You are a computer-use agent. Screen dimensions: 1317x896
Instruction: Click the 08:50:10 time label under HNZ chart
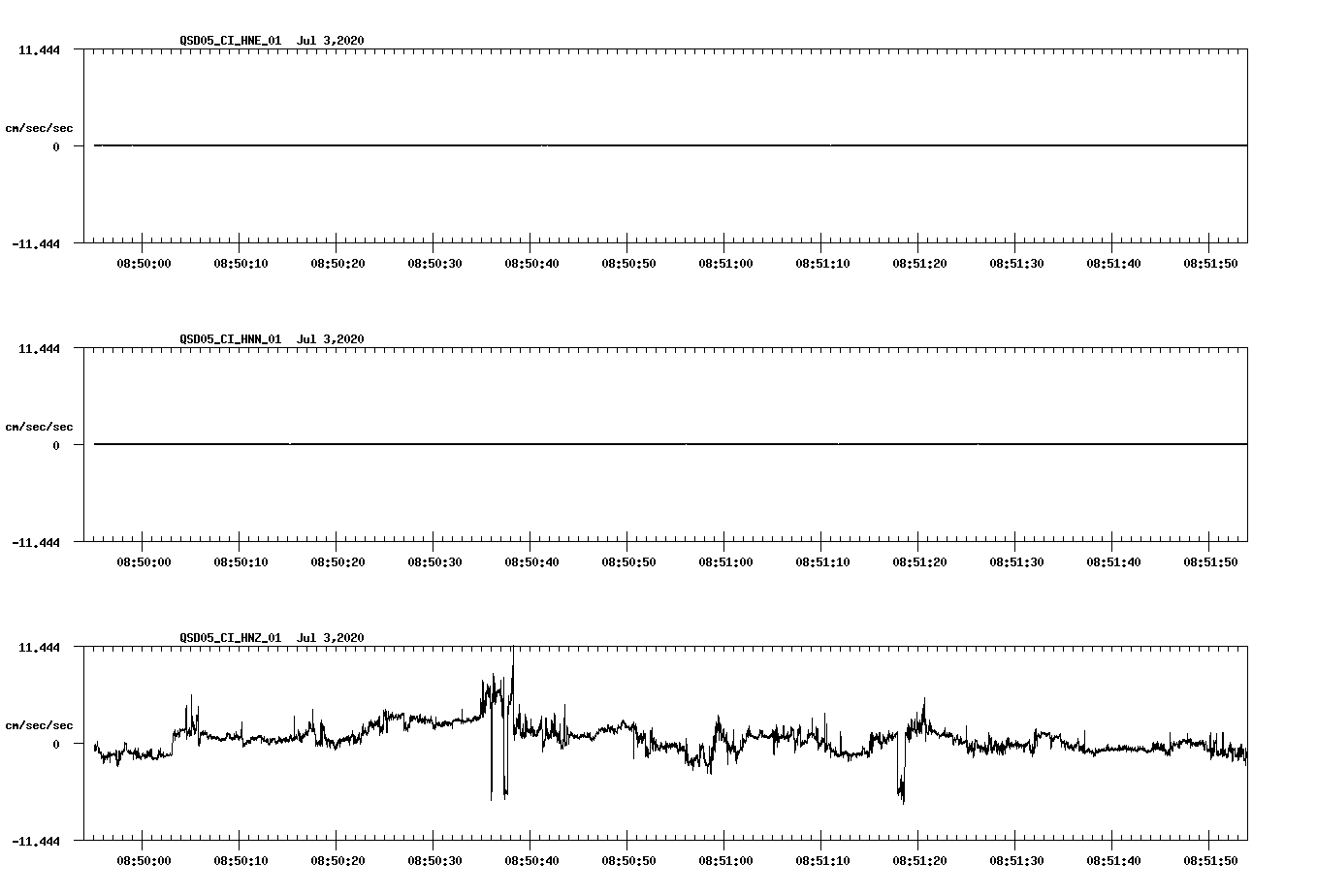tap(241, 861)
